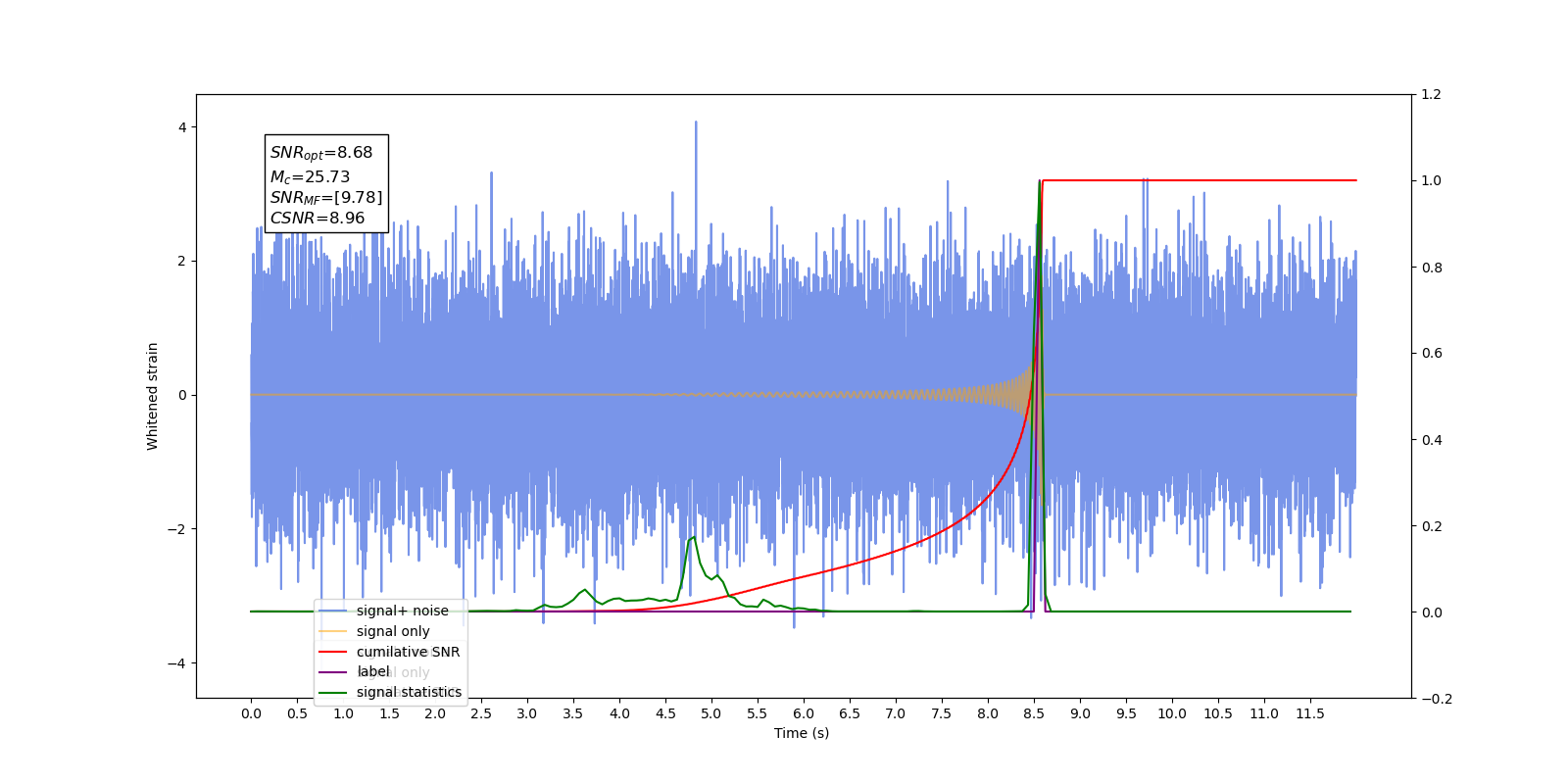Click the 4 tick on left axis

point(182,127)
